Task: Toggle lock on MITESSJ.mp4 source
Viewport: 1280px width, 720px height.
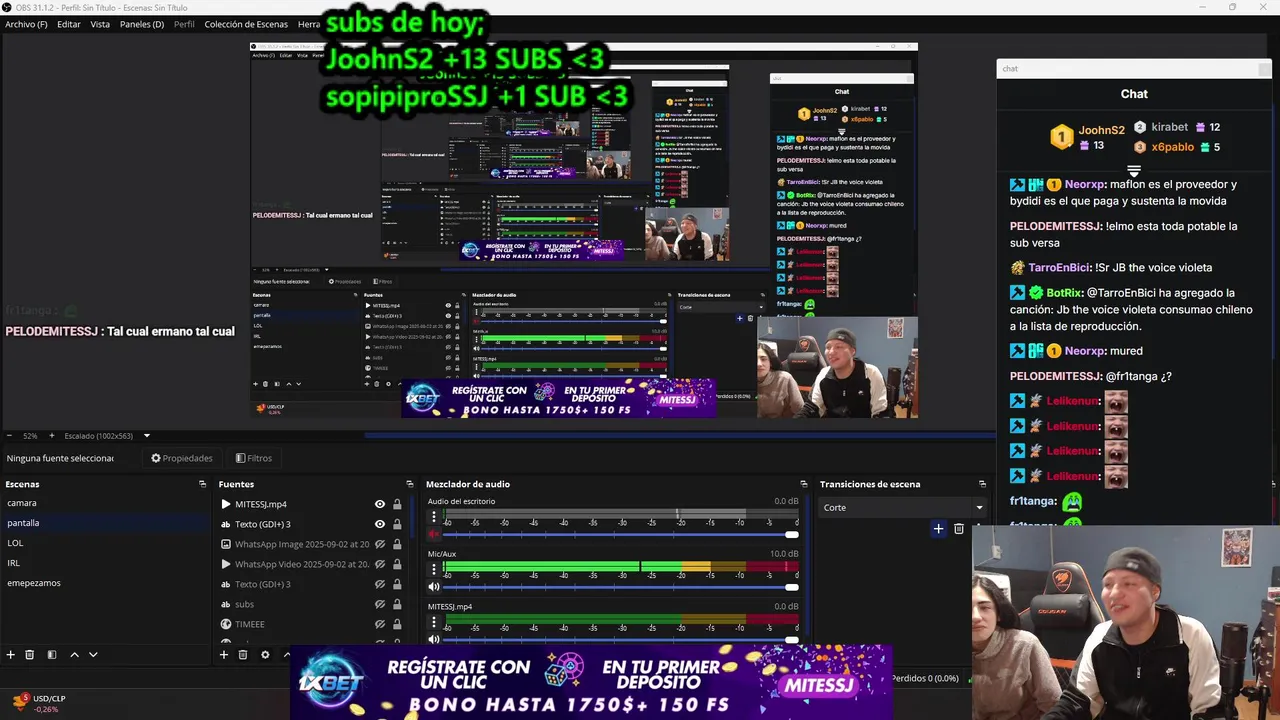Action: (x=397, y=504)
